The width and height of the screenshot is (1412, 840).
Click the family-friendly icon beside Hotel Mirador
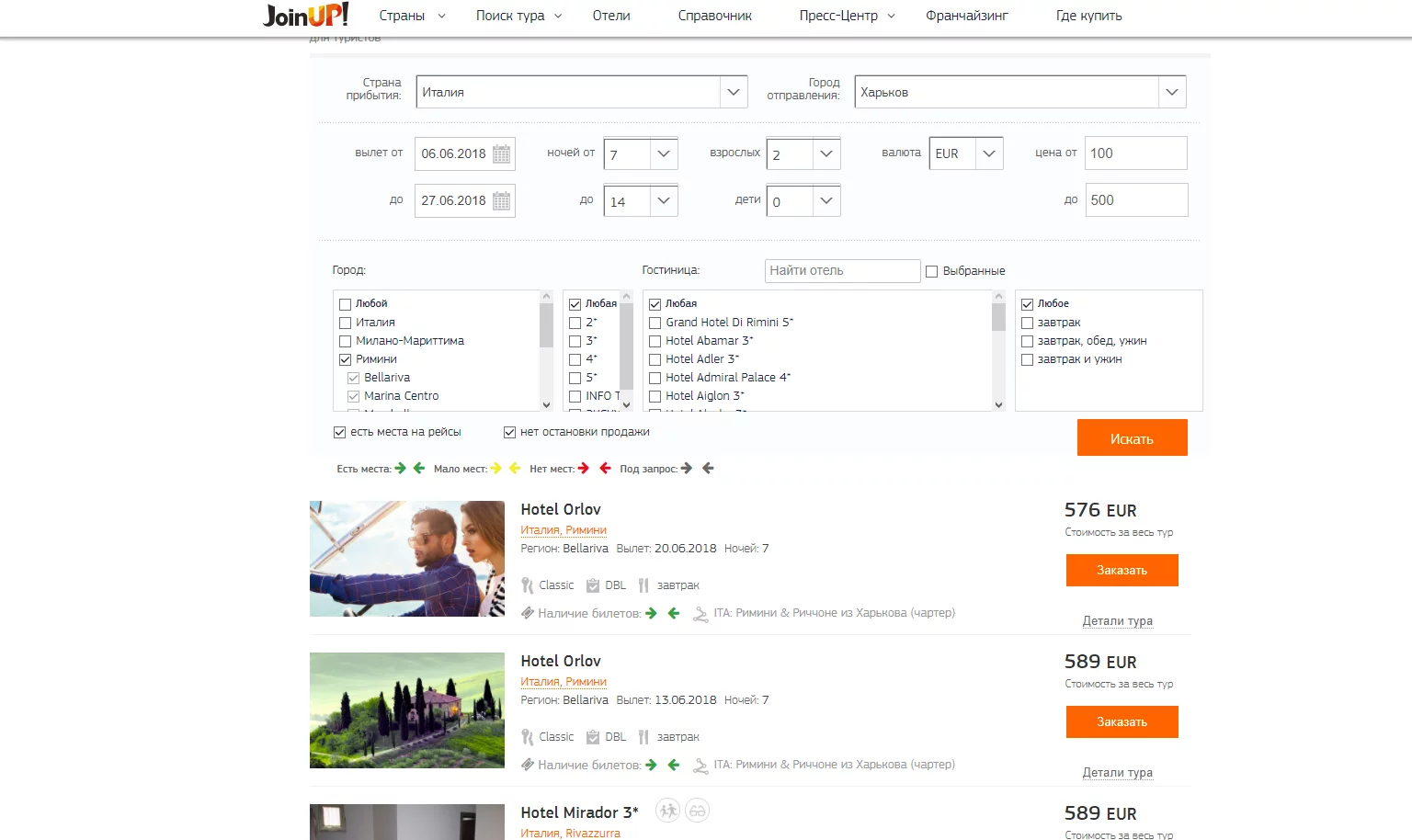pyautogui.click(x=667, y=811)
